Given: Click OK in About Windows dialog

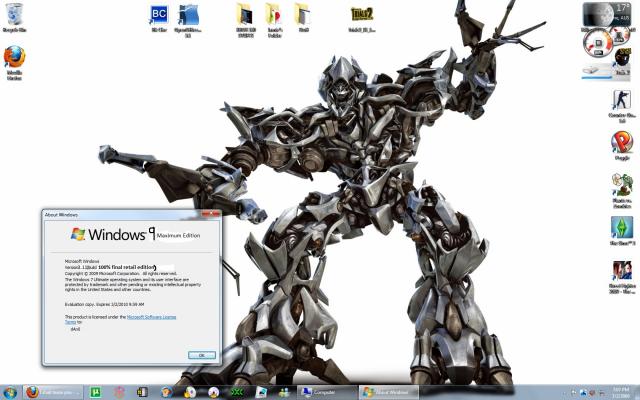Looking at the screenshot, I should 202,355.
